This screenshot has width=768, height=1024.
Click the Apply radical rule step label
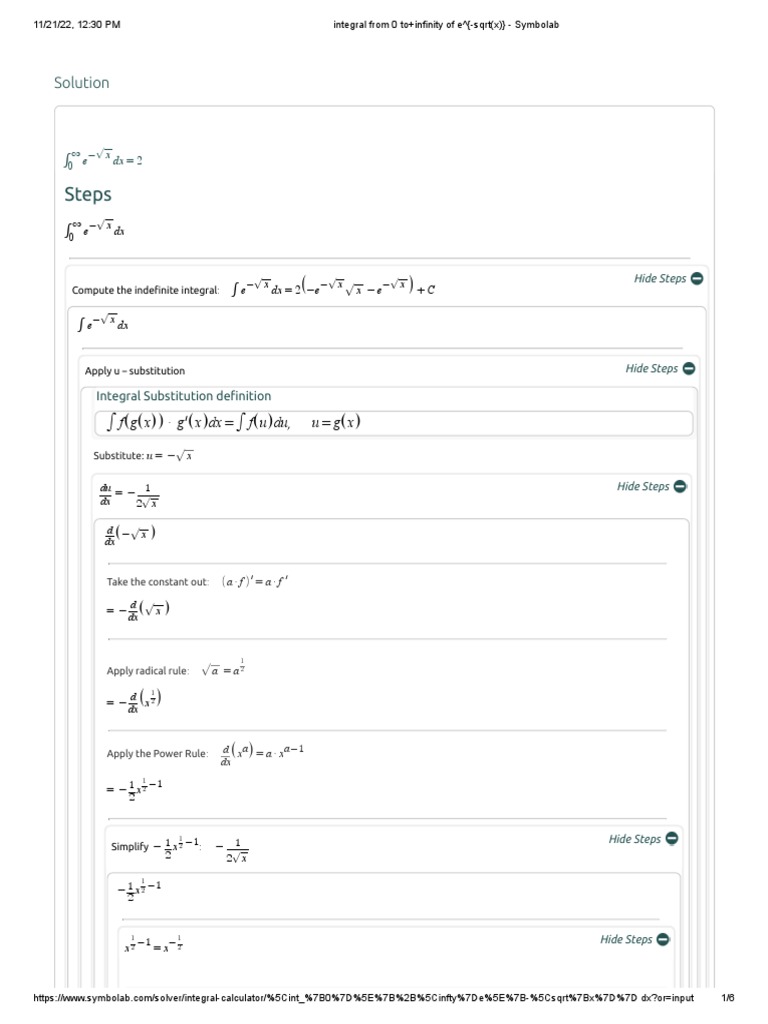pos(147,671)
